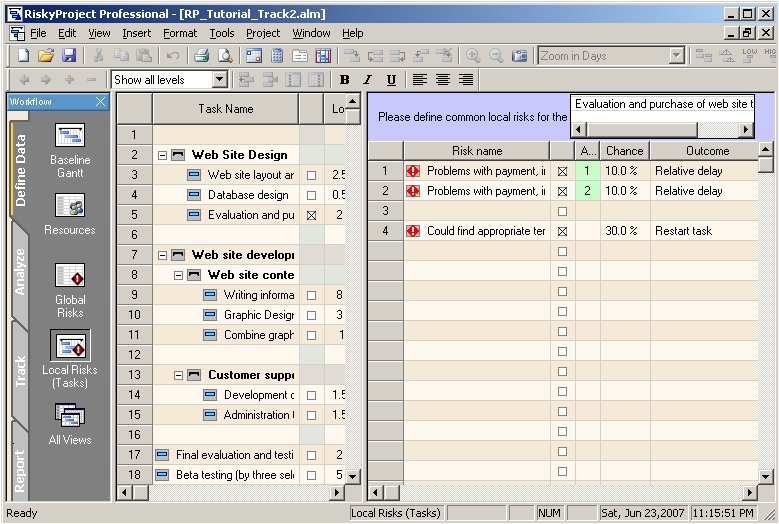The height and width of the screenshot is (524, 779).
Task: Collapse the Customer suppo group
Action: click(178, 375)
